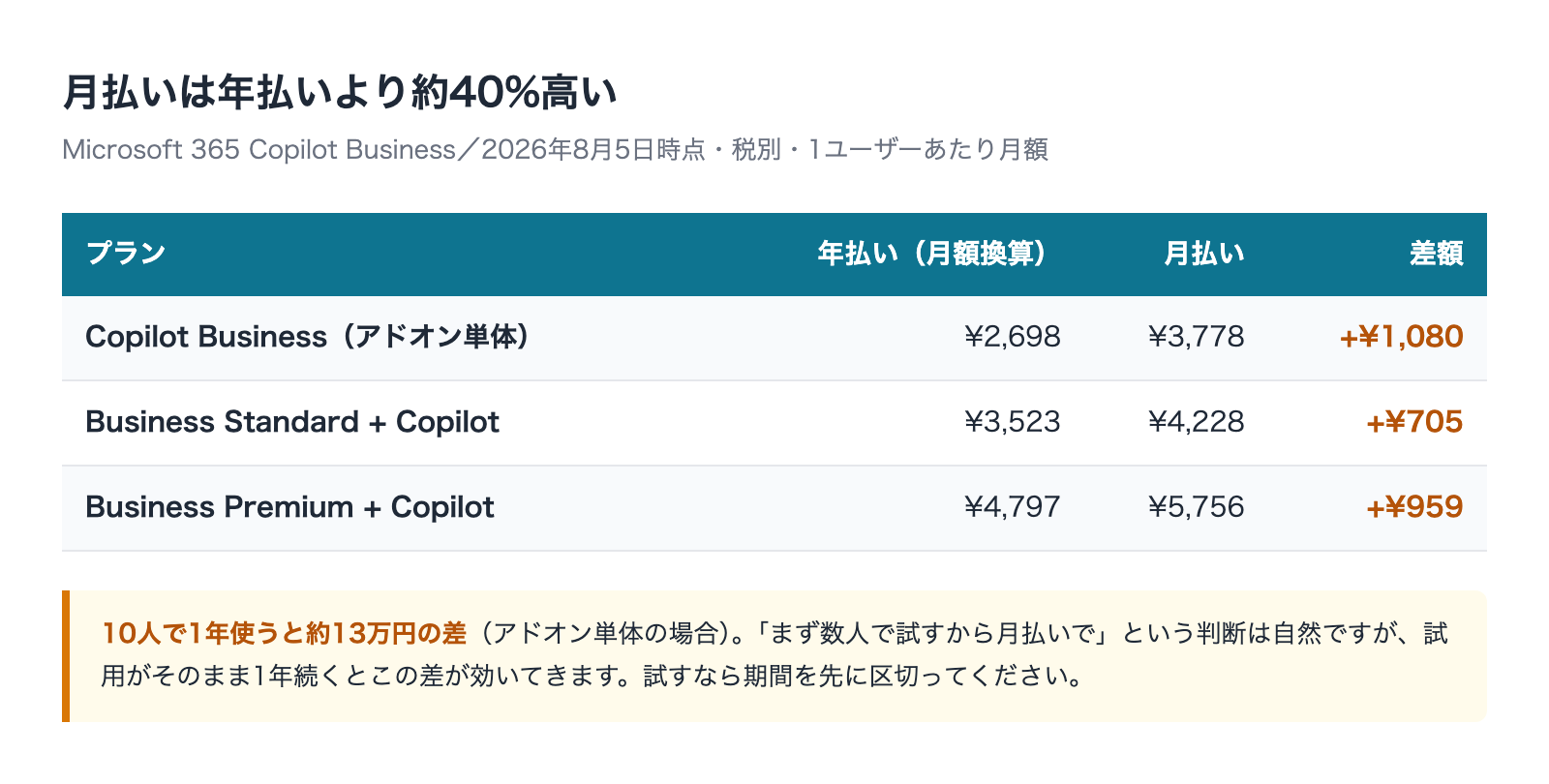Viewport: 1549px width, 784px height.
Task: Click the orange bar of the note box
Action: (x=66, y=656)
